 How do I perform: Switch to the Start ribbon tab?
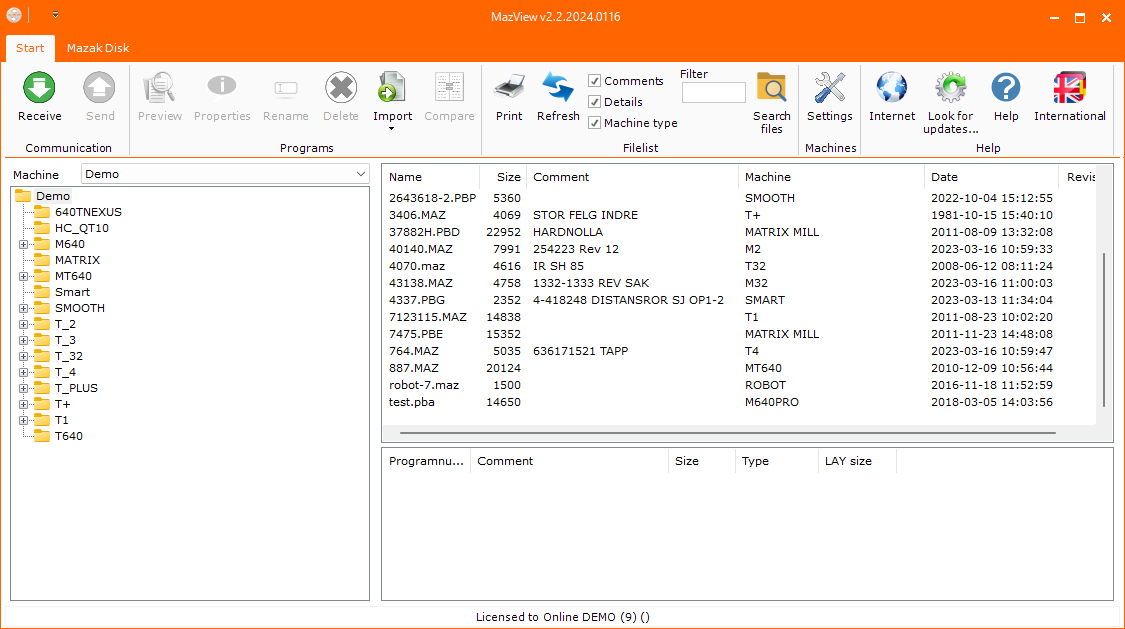click(x=30, y=48)
